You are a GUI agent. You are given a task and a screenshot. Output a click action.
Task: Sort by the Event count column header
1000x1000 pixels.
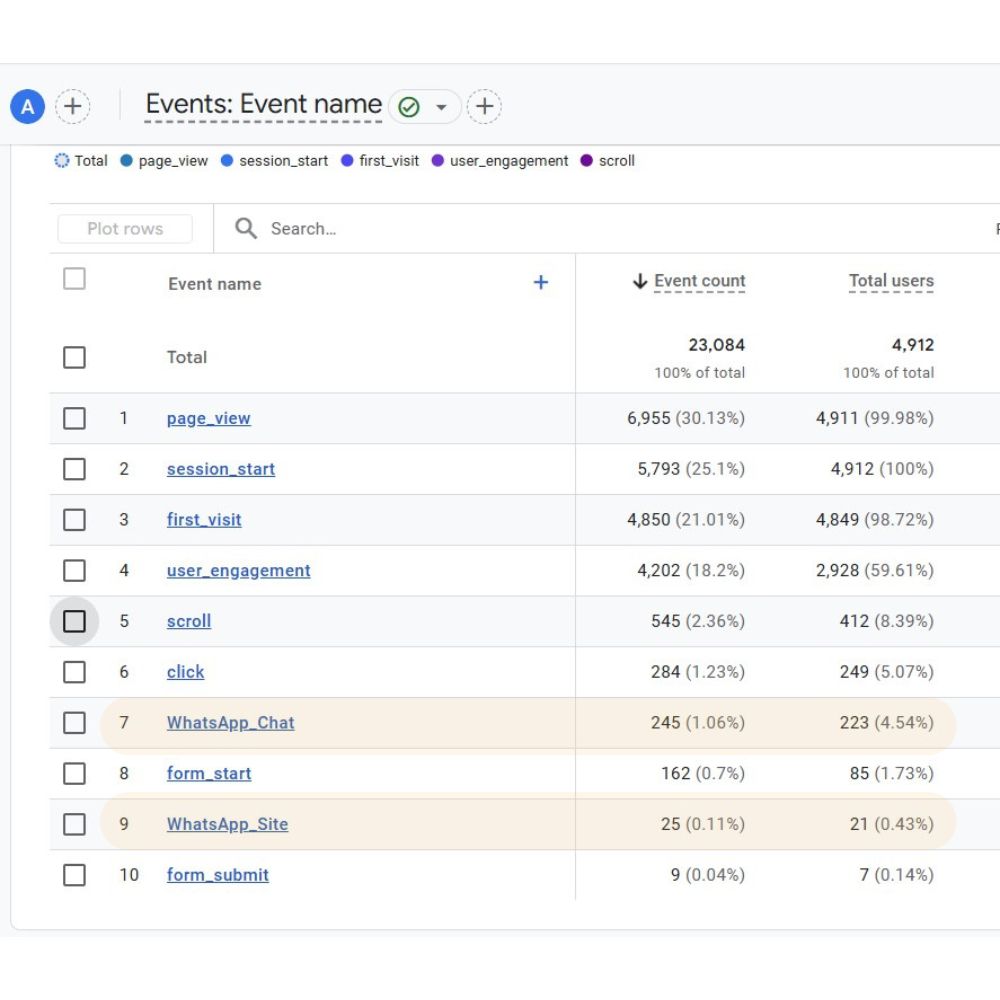pyautogui.click(x=700, y=281)
